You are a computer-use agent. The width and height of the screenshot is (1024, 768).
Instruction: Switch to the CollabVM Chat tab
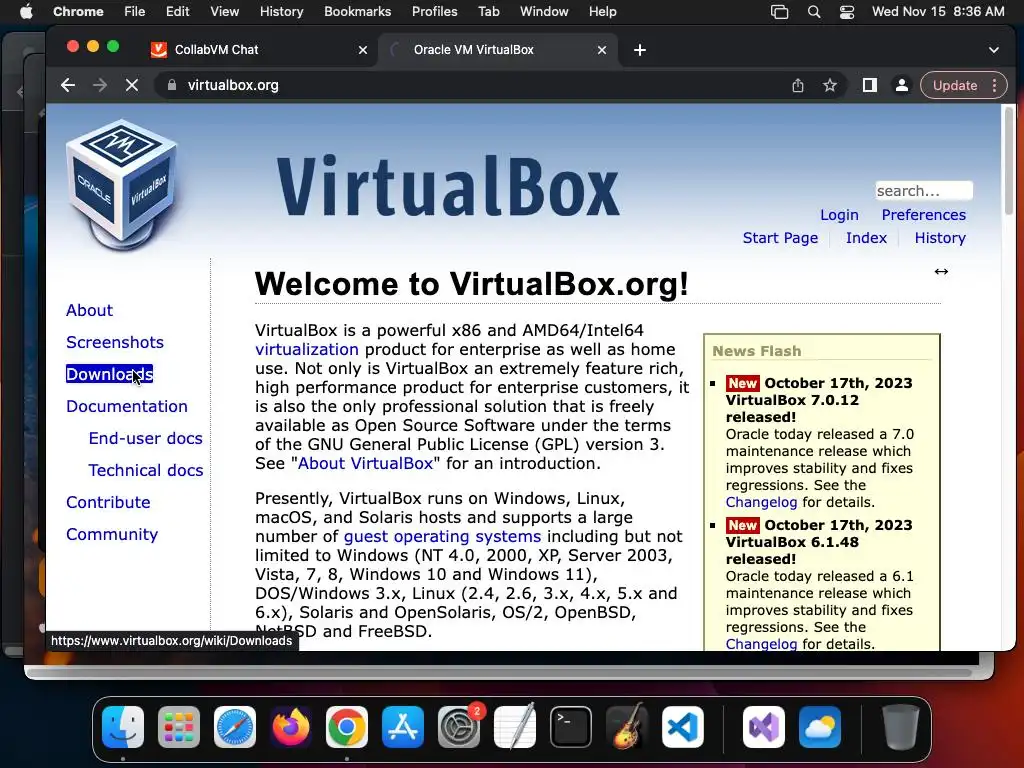[x=259, y=50]
